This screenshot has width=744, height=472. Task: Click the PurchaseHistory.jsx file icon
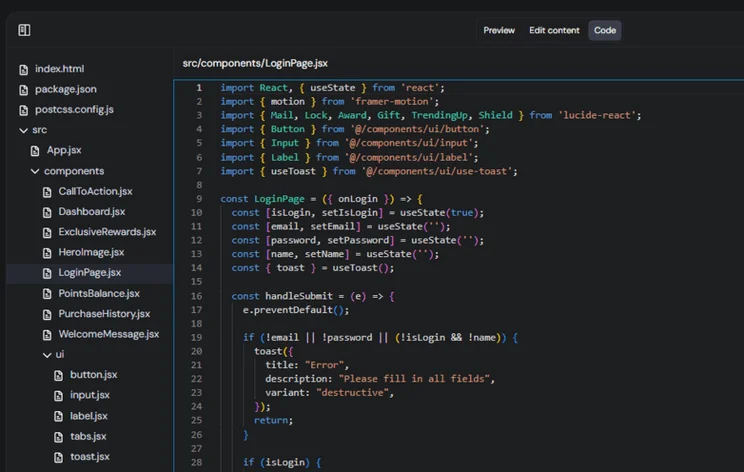(x=46, y=315)
